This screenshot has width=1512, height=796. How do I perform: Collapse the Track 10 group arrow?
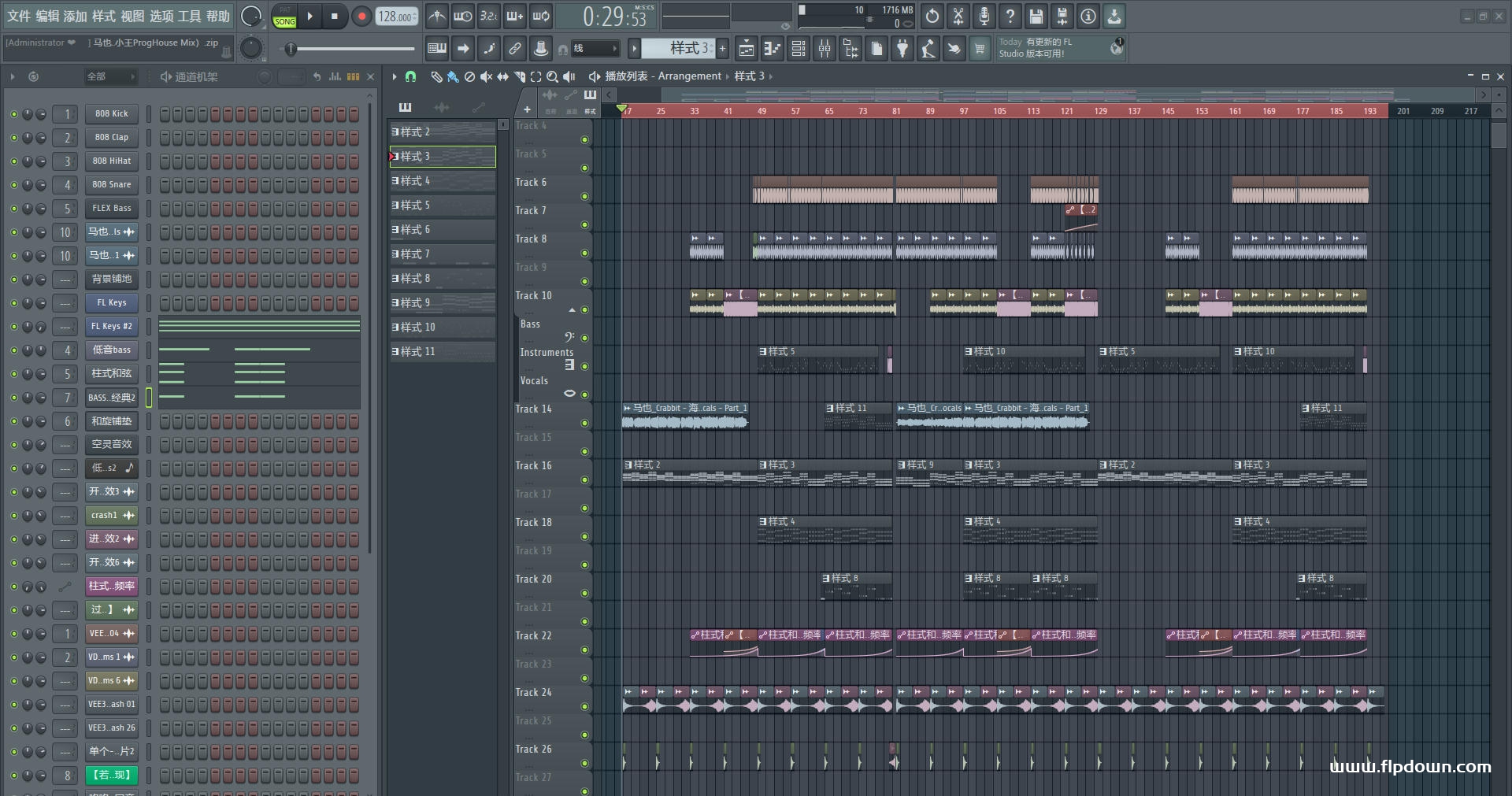click(572, 310)
